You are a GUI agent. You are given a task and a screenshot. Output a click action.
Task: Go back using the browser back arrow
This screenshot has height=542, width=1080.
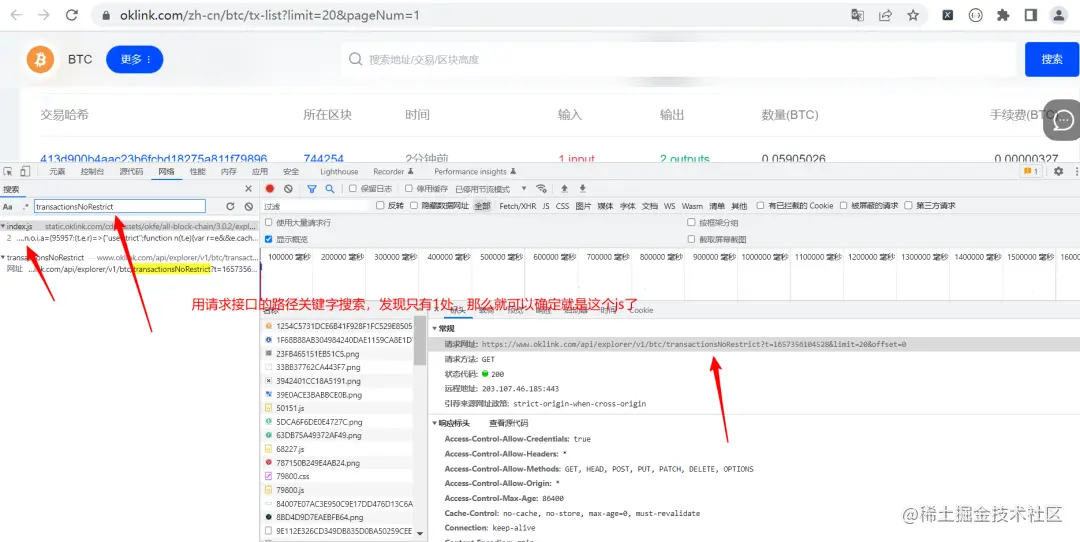(16, 15)
